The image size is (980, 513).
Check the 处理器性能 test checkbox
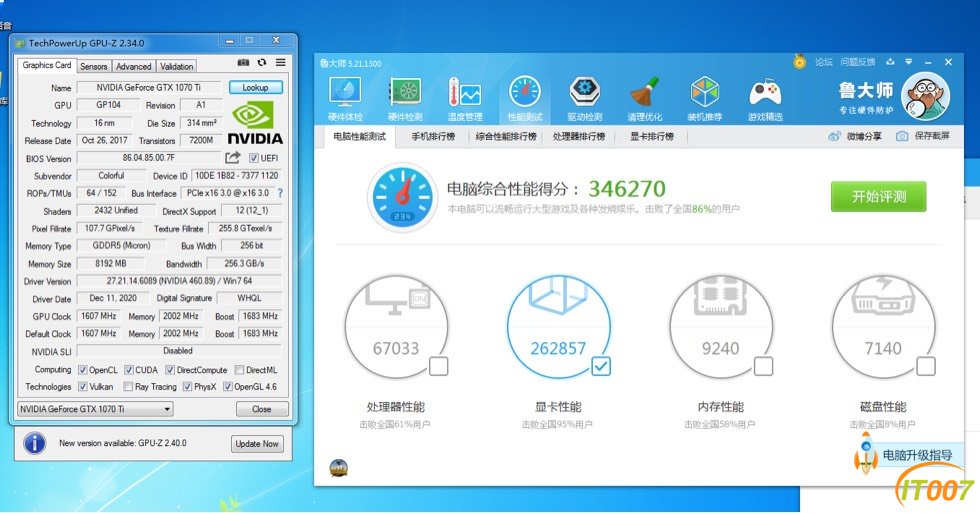(x=439, y=366)
